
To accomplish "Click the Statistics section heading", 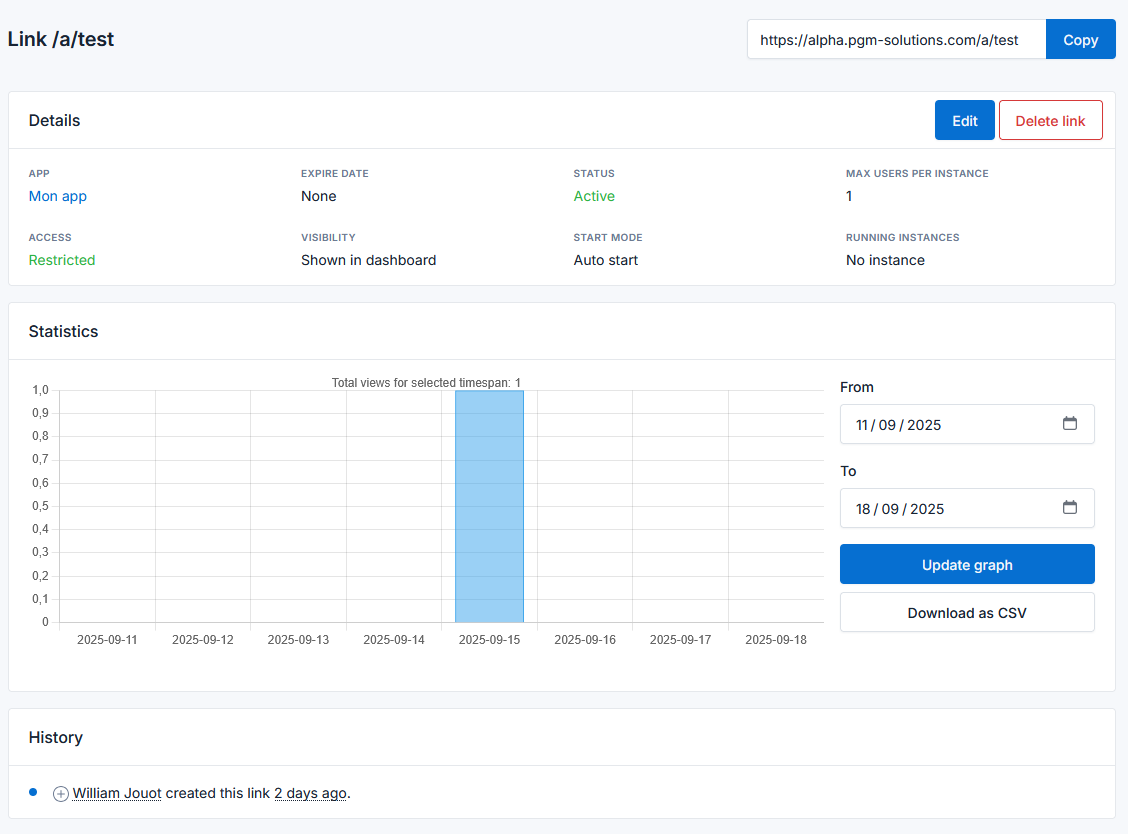I will [63, 331].
